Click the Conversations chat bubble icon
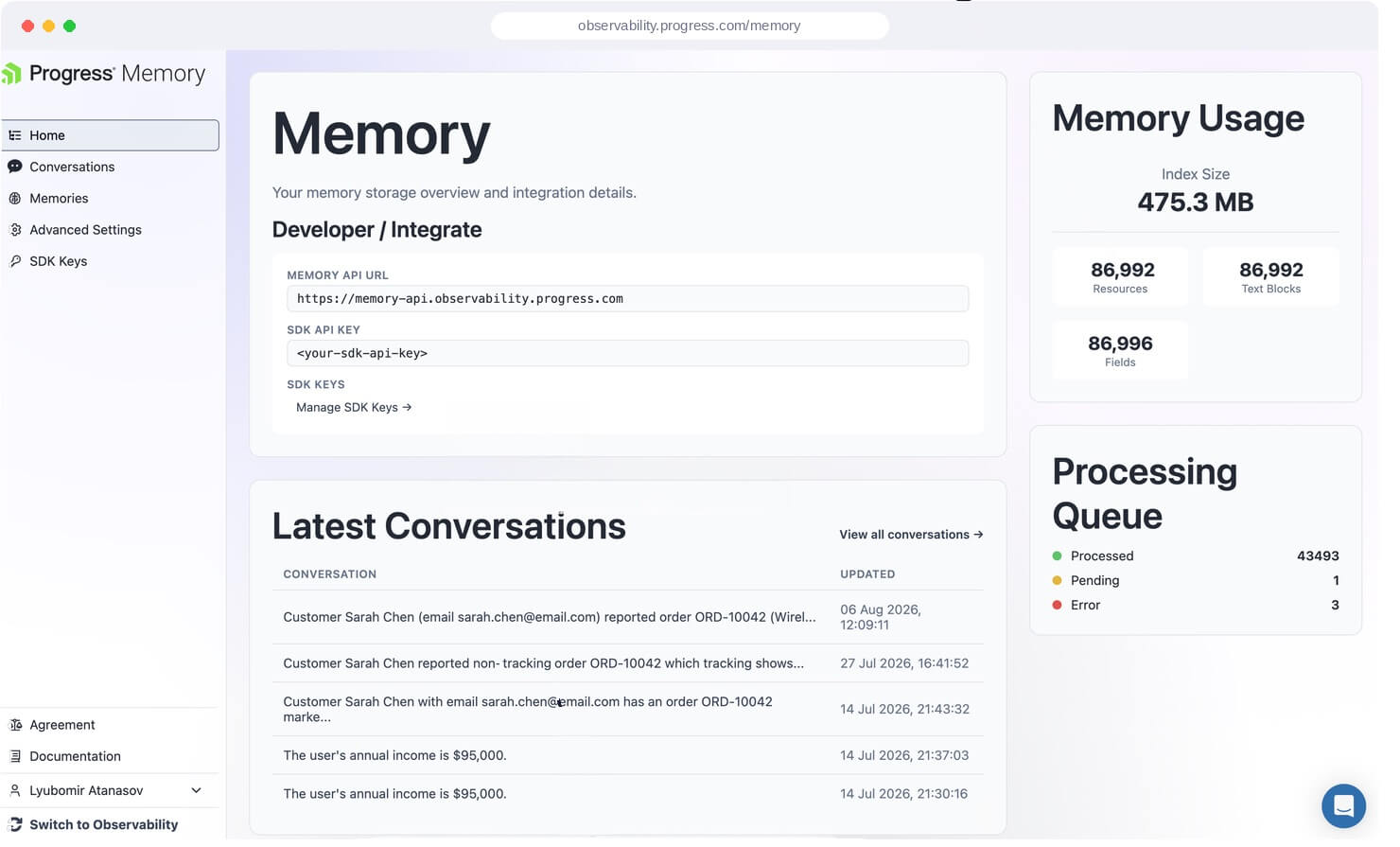 15,168
